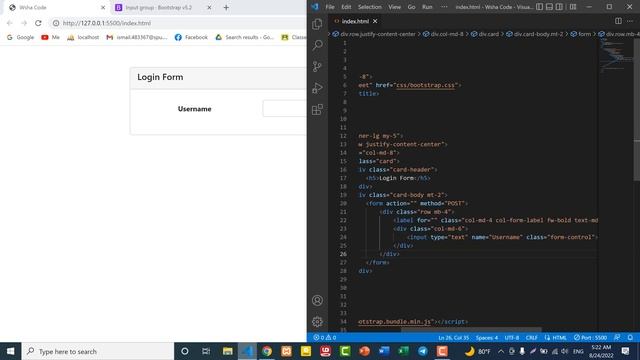Screen dimensions: 640x360
Task: Open Word from the taskbar
Action: (384, 351)
